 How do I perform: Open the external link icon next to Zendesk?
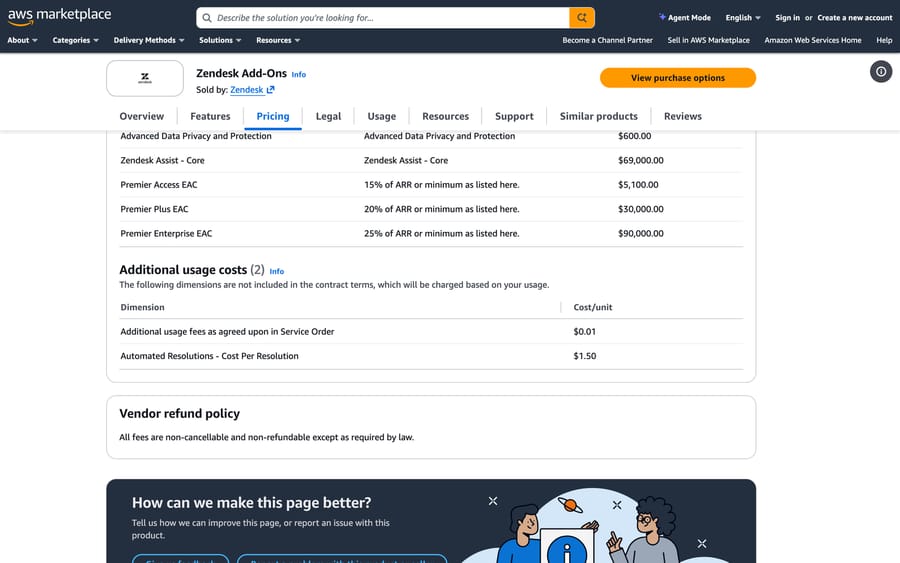[270, 90]
